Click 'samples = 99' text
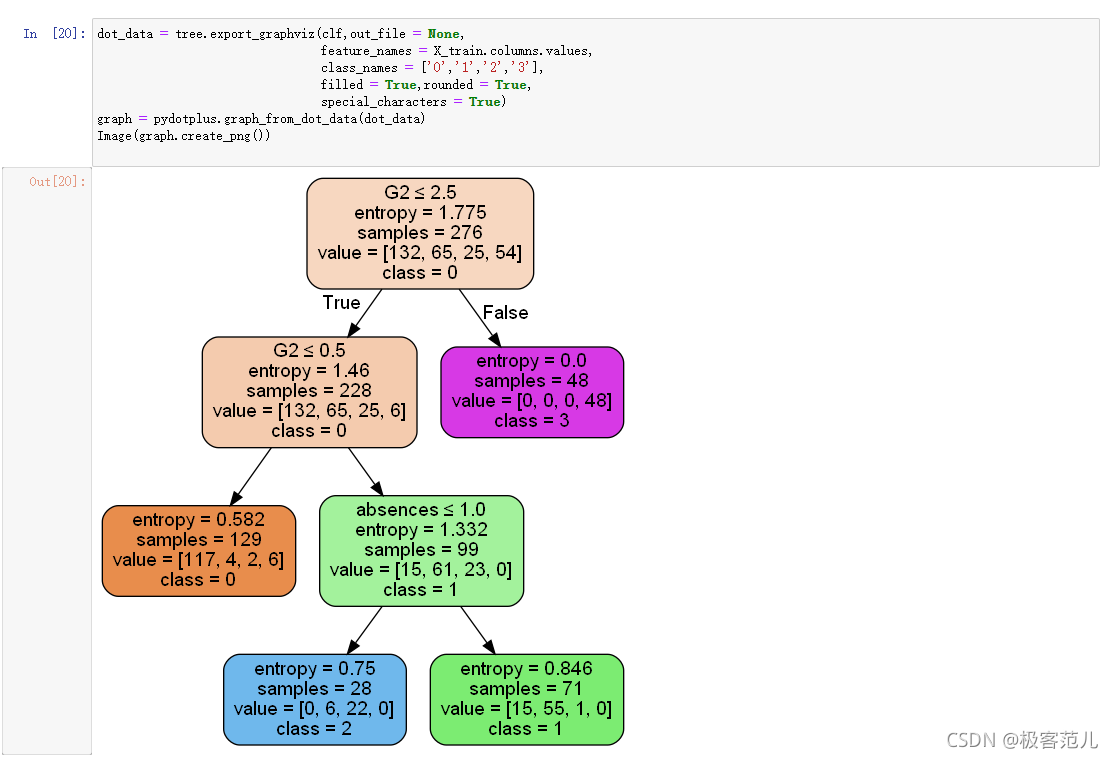1113x758 pixels. [422, 549]
